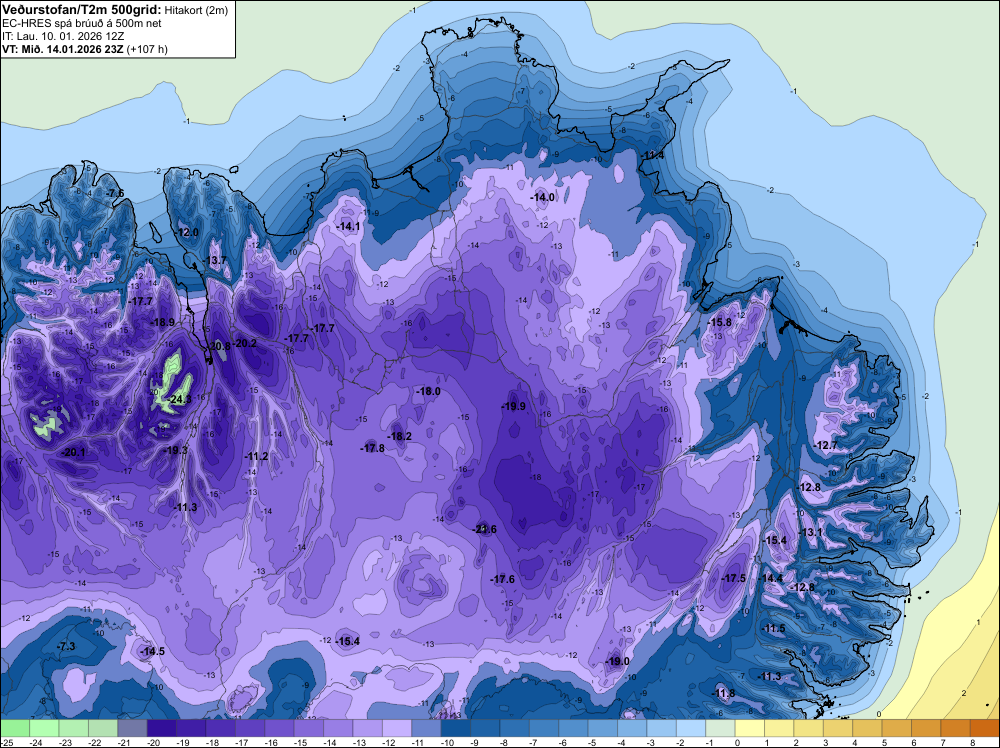Image resolution: width=1000 pixels, height=748 pixels.
Task: Click the -17.5 reading in the east
Action: [x=733, y=578]
